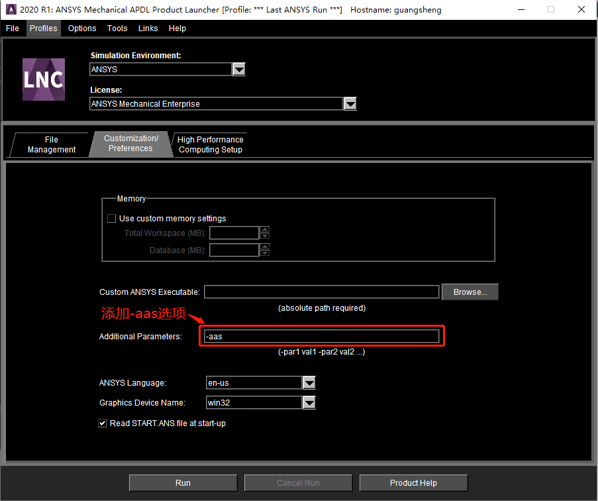The height and width of the screenshot is (501, 598).
Task: Close the launcher window
Action: click(x=581, y=10)
